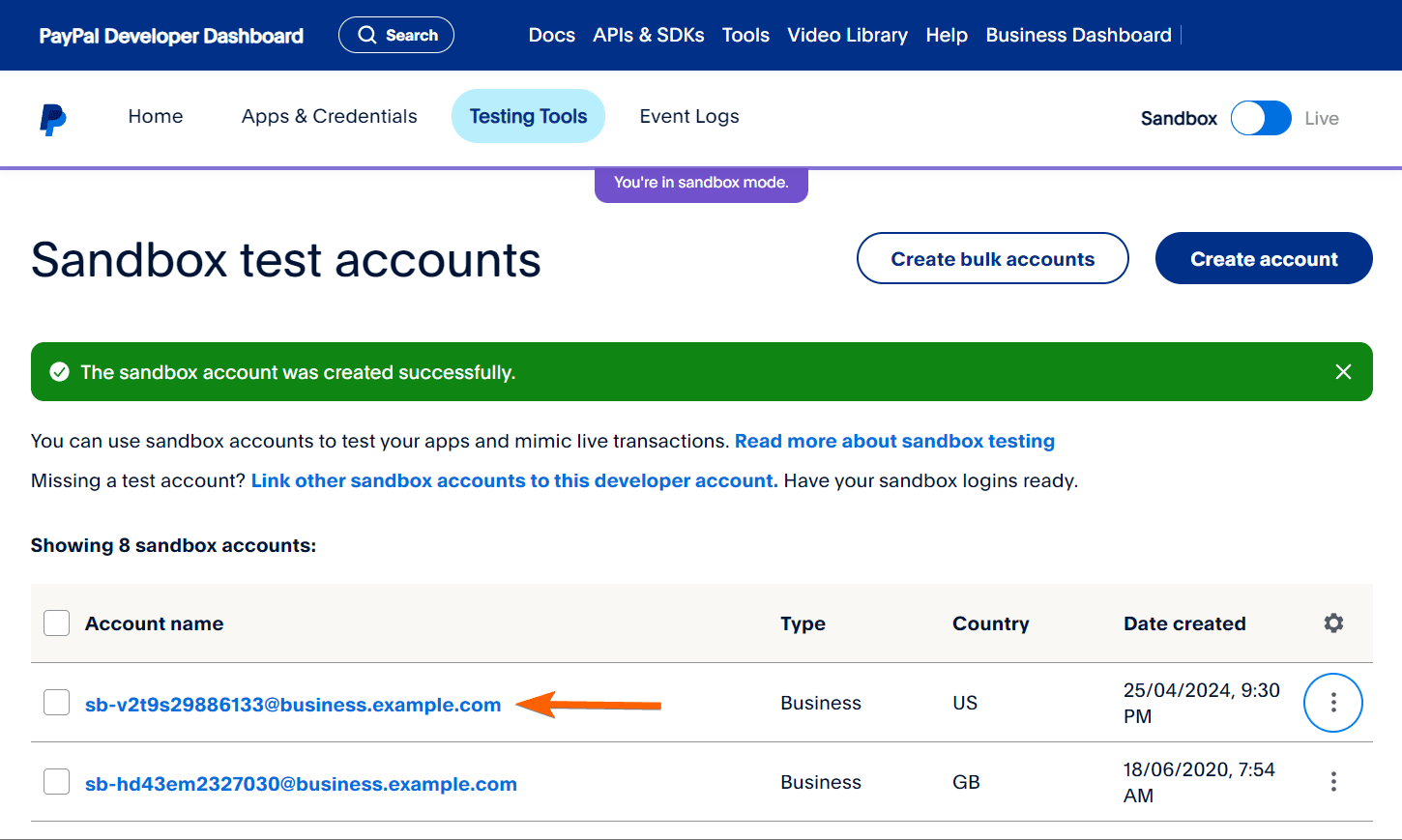Image resolution: width=1402 pixels, height=840 pixels.
Task: Open actions menu for the GB business account
Action: 1332,782
